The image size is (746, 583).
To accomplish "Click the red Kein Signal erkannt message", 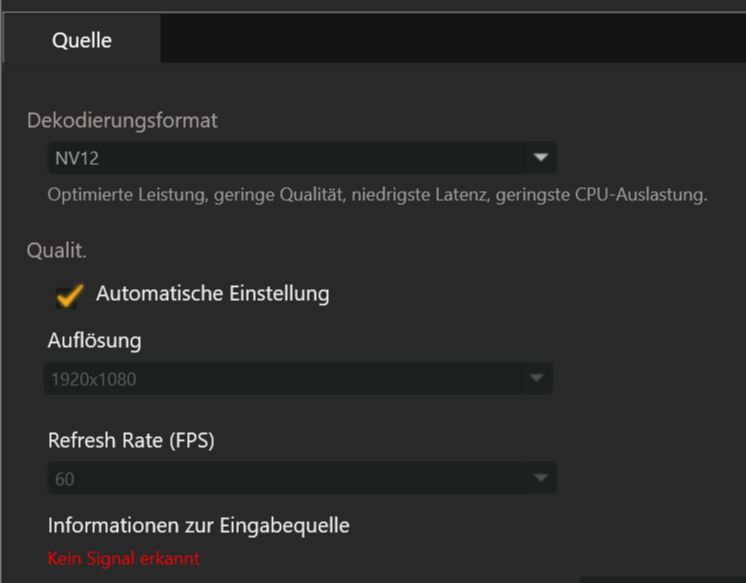I will (x=124, y=558).
